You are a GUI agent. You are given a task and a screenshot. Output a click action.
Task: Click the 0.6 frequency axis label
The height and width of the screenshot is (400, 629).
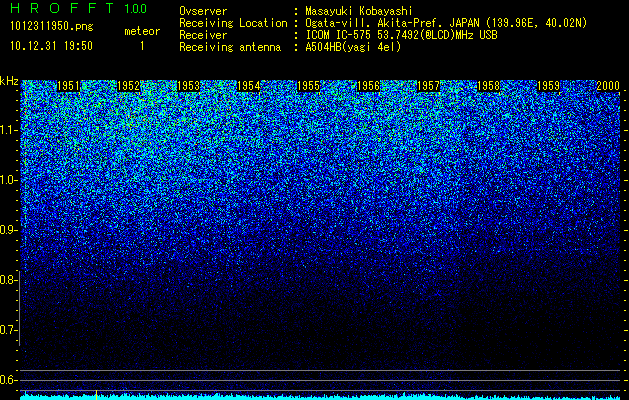7,380
